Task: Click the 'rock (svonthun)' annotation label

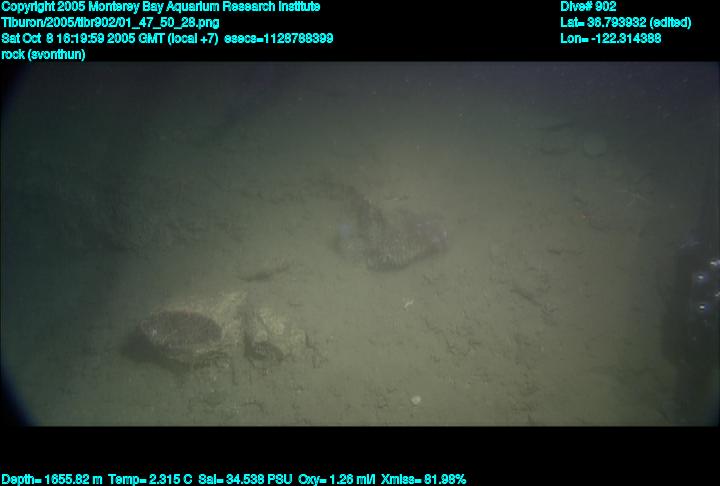Action: pos(43,55)
